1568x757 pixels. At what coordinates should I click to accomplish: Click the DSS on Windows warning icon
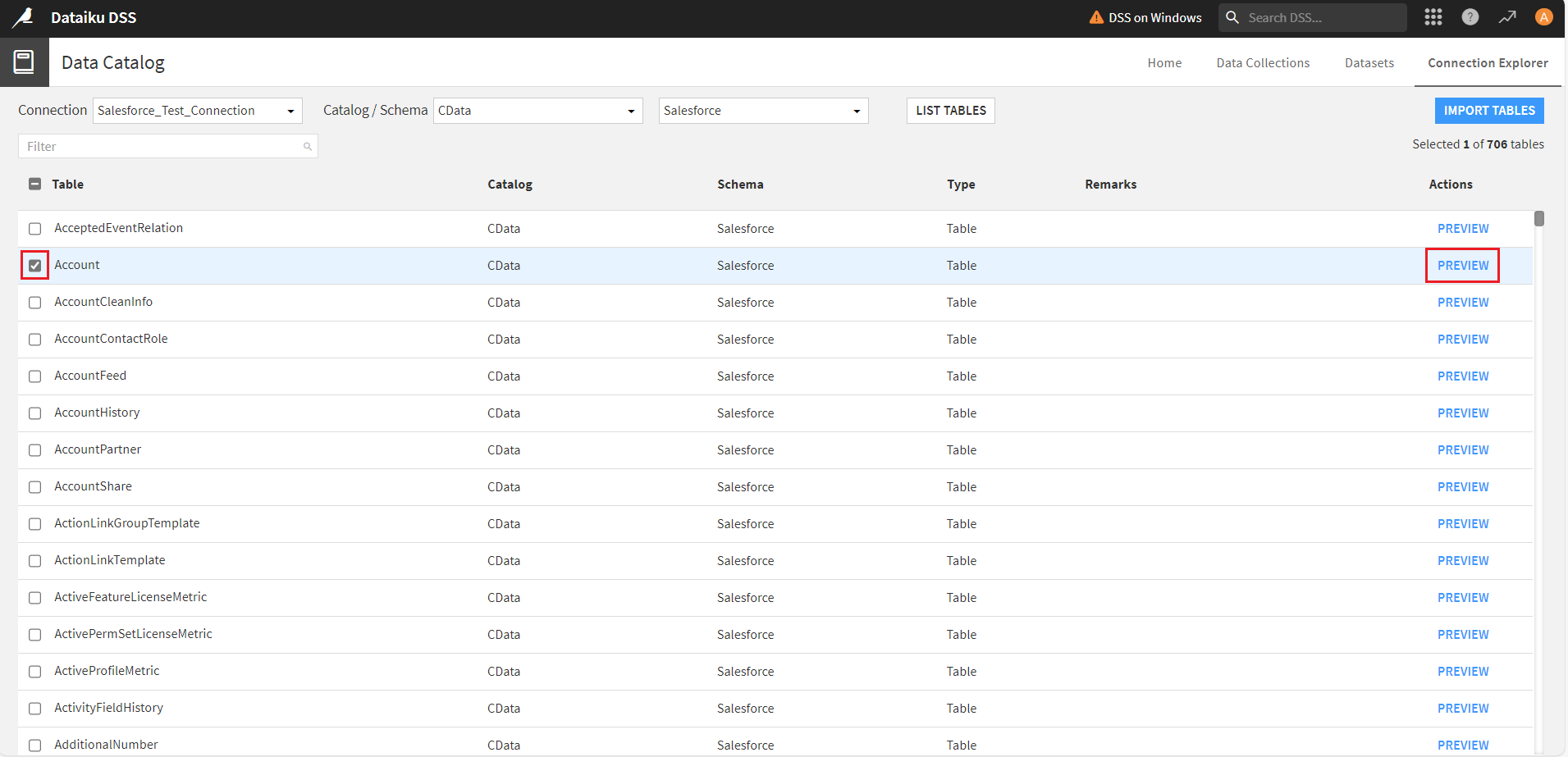tap(1096, 17)
